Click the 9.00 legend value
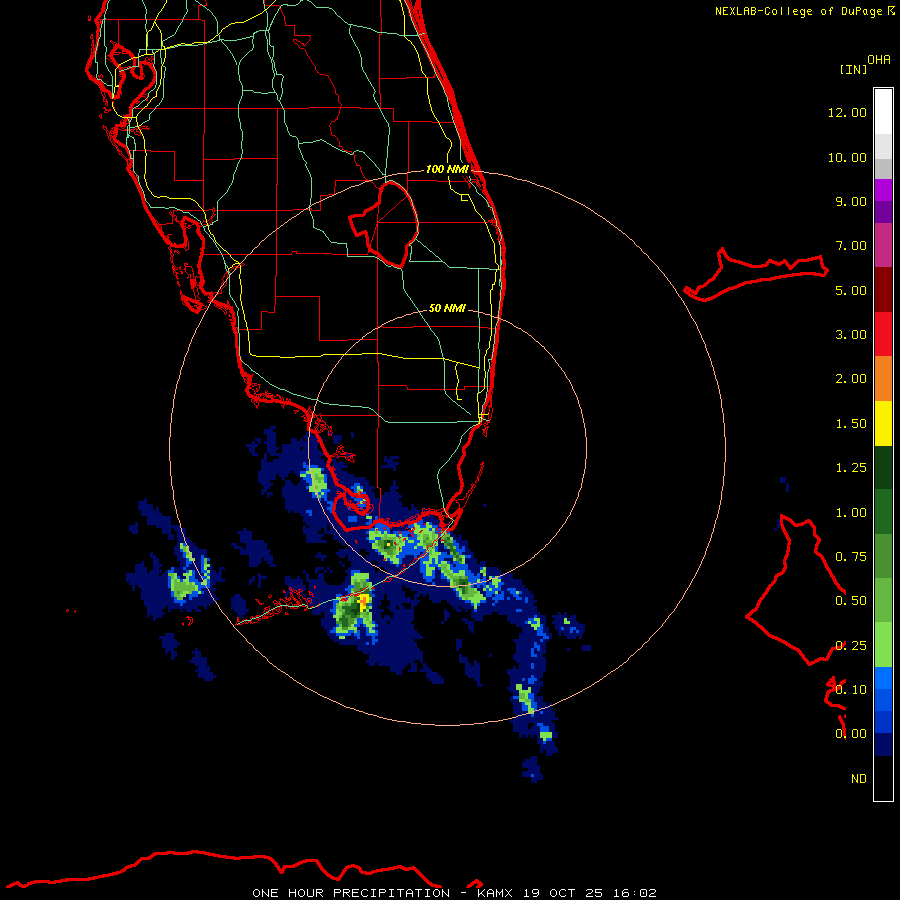Image resolution: width=900 pixels, height=900 pixels. coord(851,201)
